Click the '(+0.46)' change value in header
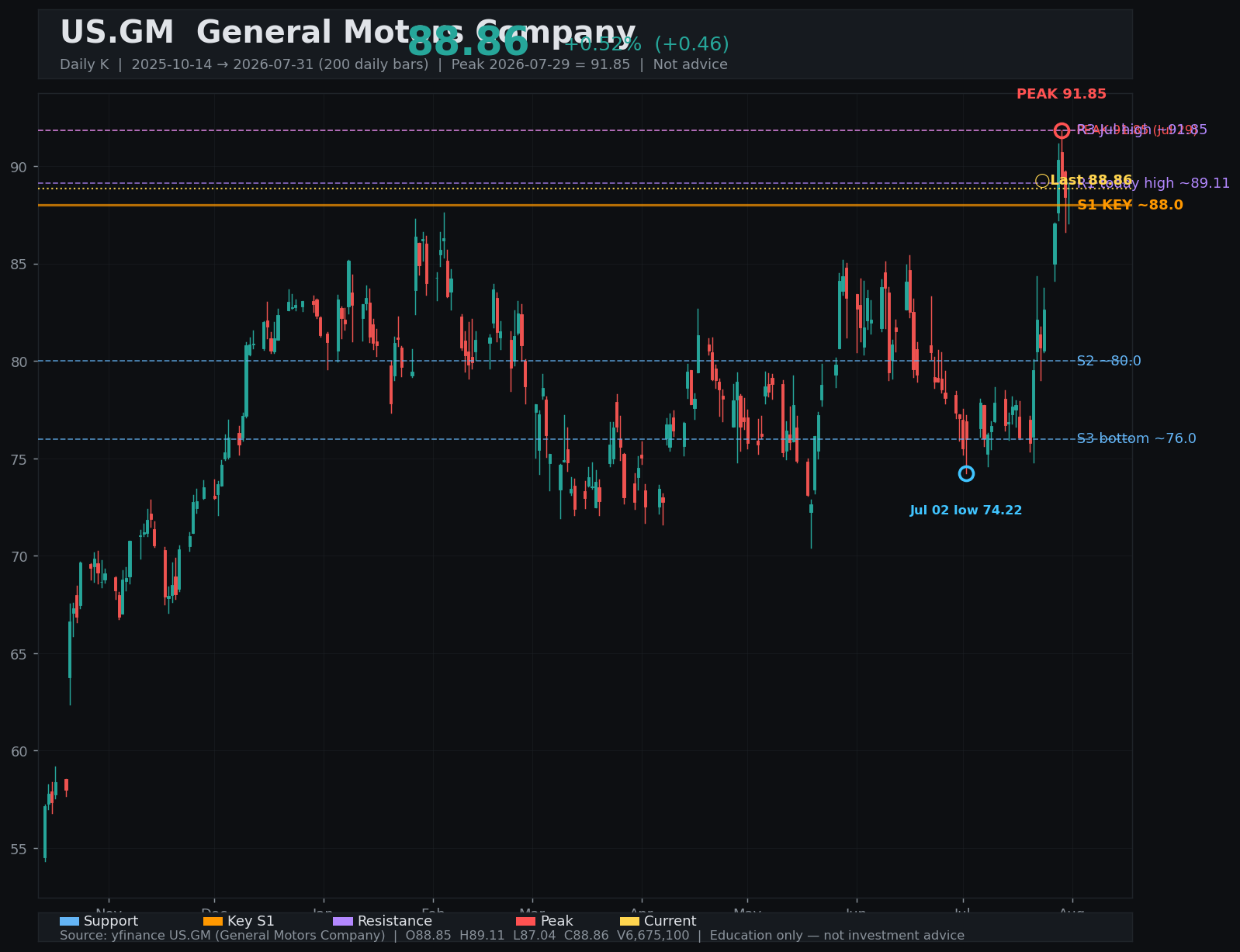This screenshot has height=952, width=1240. click(x=691, y=45)
